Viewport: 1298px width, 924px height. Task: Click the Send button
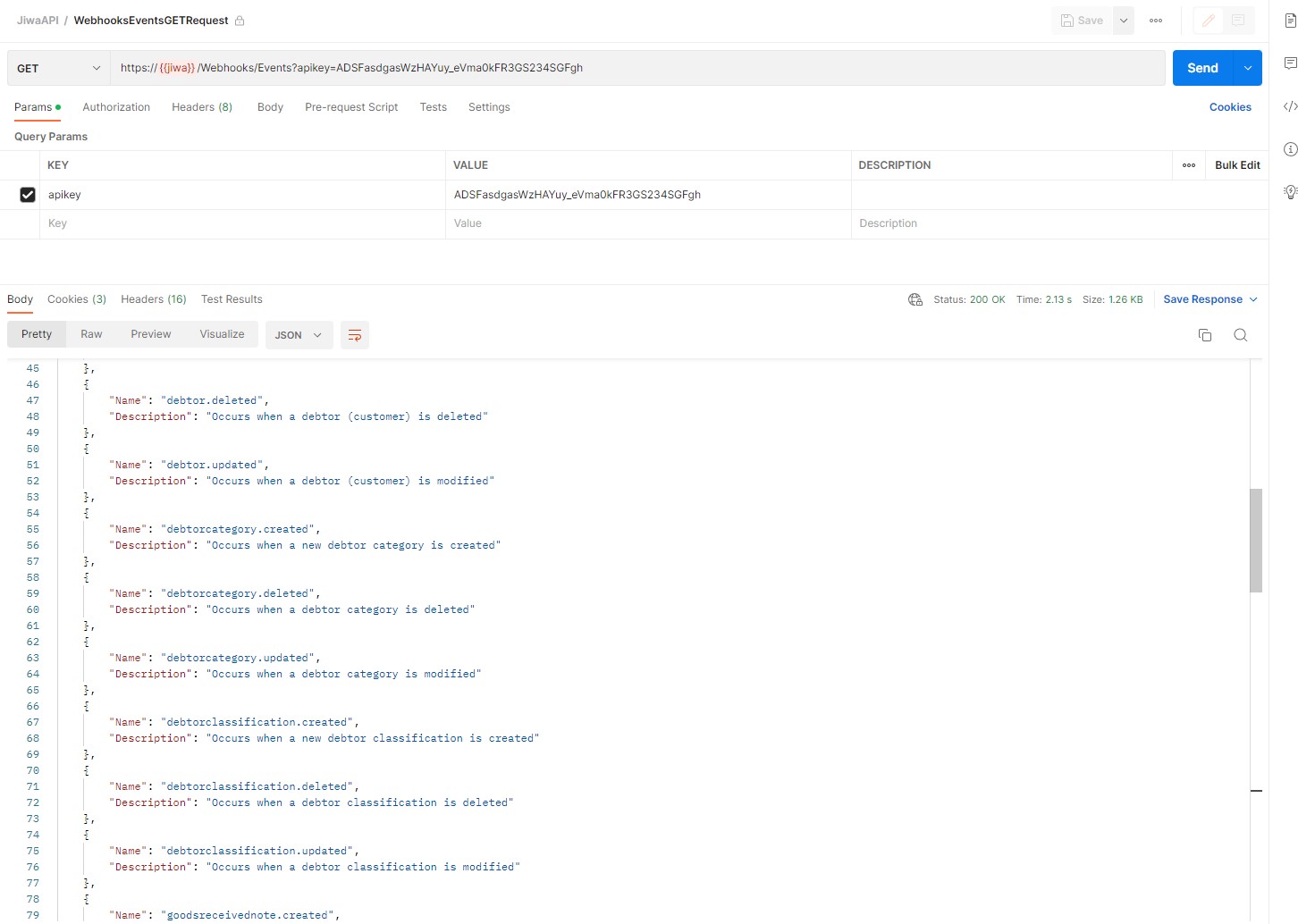pos(1202,68)
